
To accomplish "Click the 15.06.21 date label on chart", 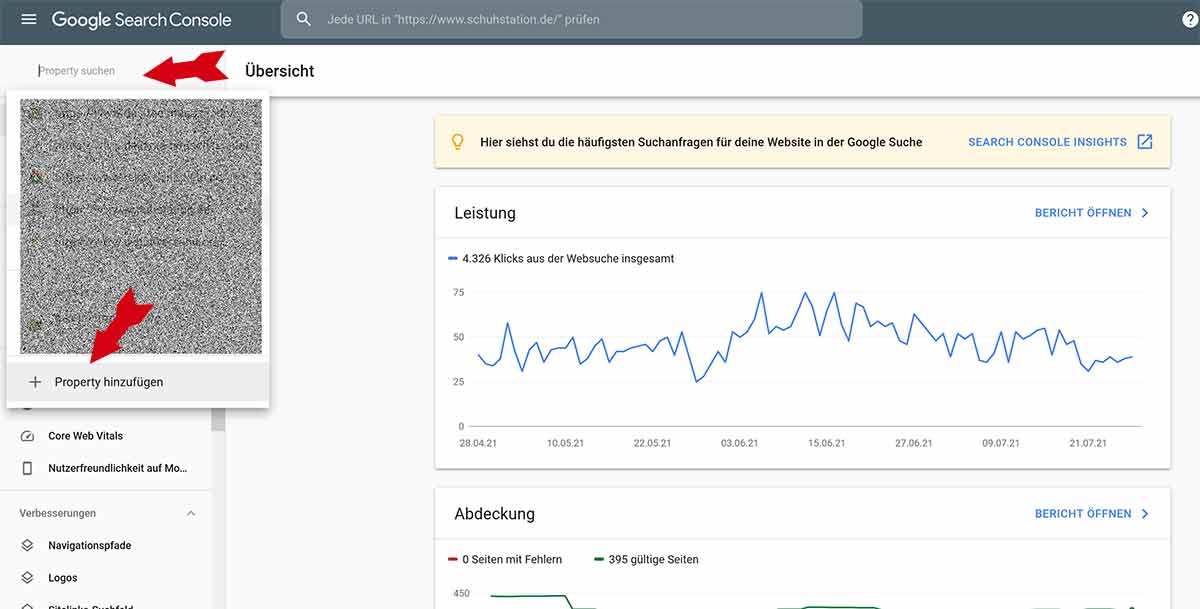I will click(826, 443).
